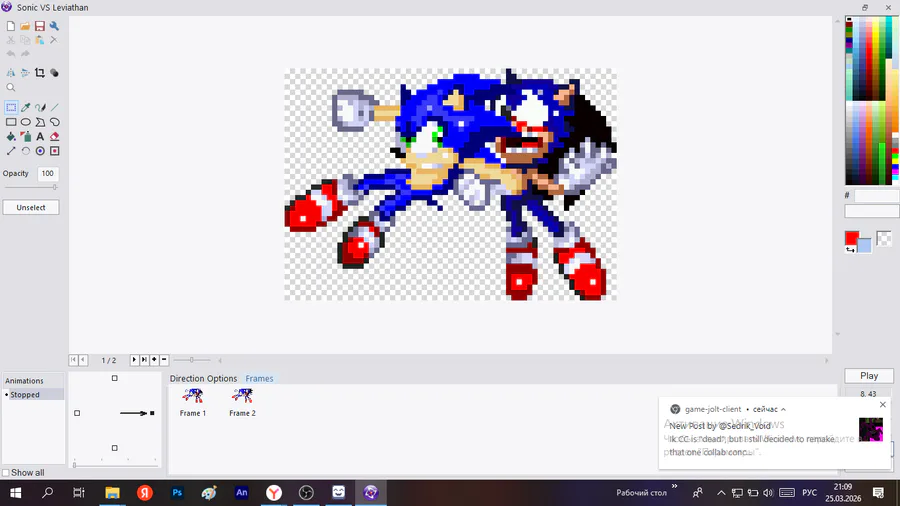Viewport: 900px width, 506px height.
Task: Click the volume icon in system tray
Action: pos(768,493)
